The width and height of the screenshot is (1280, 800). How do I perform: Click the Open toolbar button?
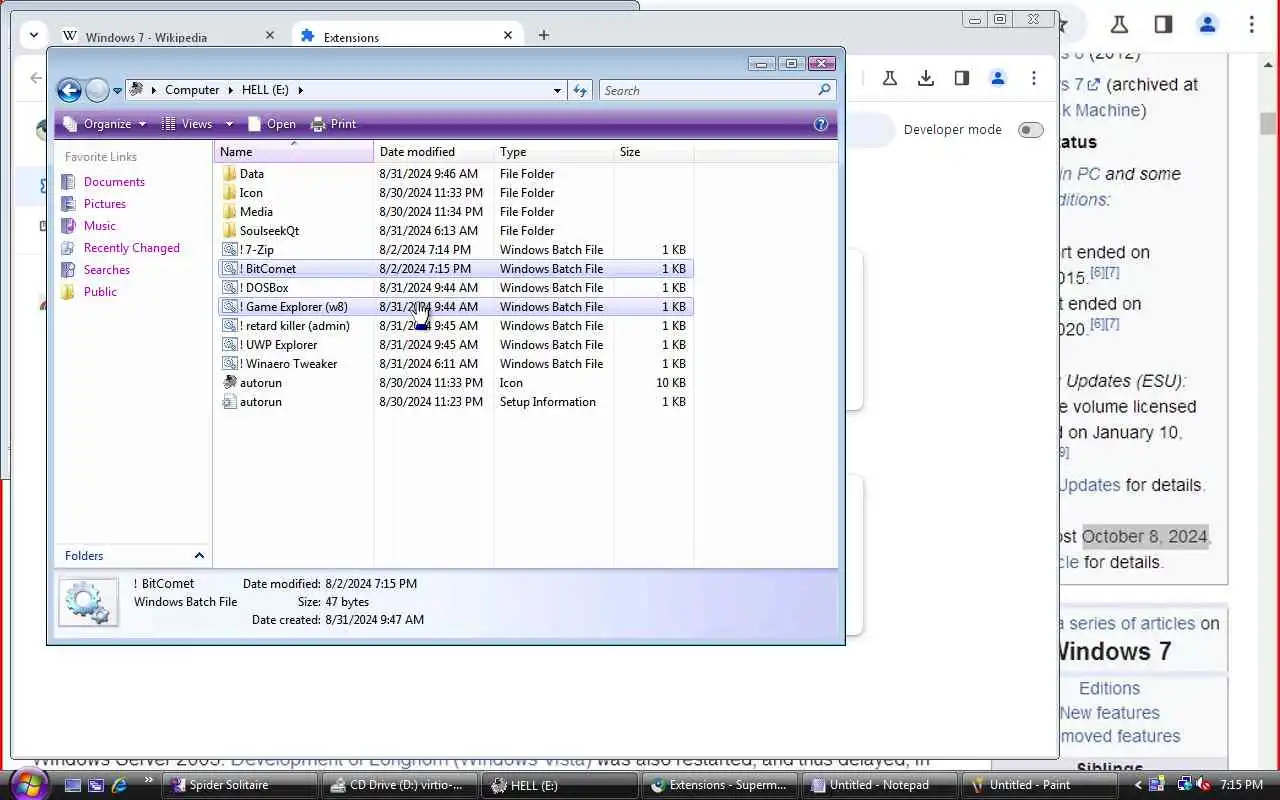(271, 124)
